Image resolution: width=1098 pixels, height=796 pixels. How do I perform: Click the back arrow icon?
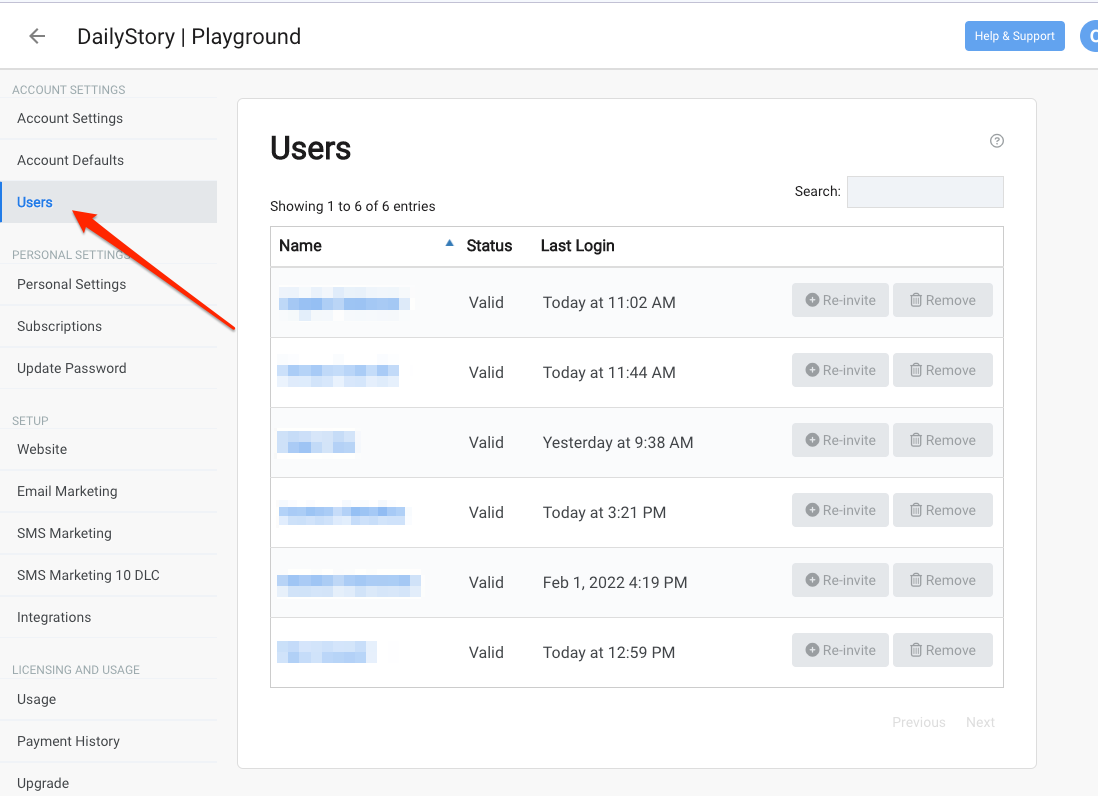tap(37, 36)
